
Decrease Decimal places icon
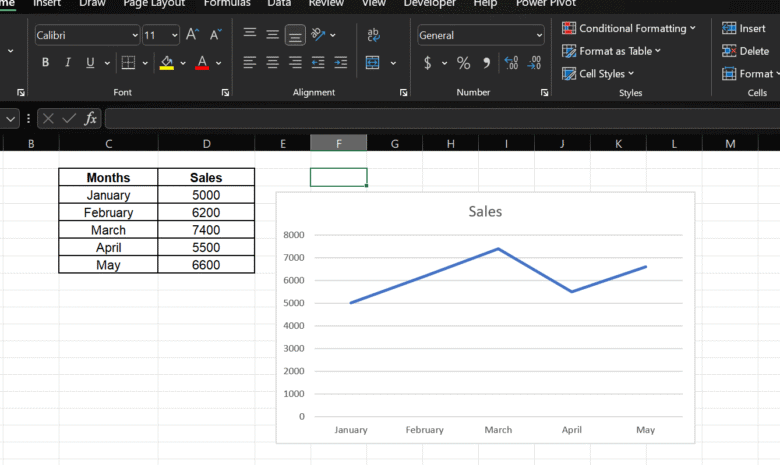(534, 63)
